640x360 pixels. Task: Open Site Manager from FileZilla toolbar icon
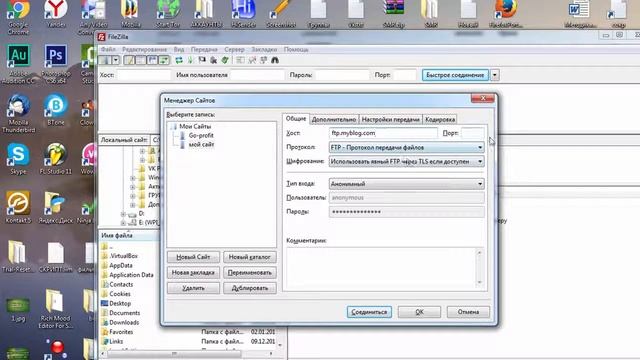(105, 60)
